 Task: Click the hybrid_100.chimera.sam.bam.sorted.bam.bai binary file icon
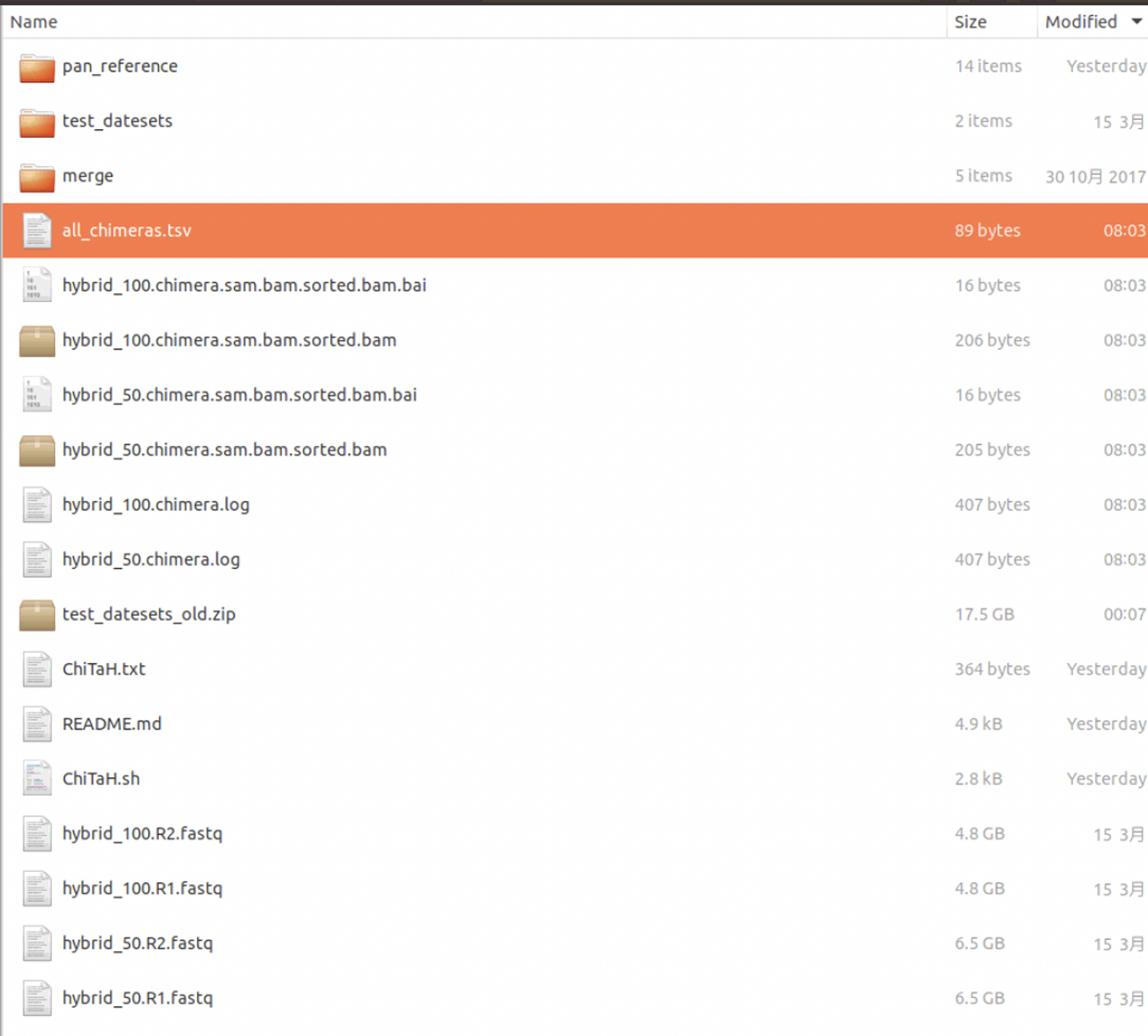pyautogui.click(x=37, y=286)
